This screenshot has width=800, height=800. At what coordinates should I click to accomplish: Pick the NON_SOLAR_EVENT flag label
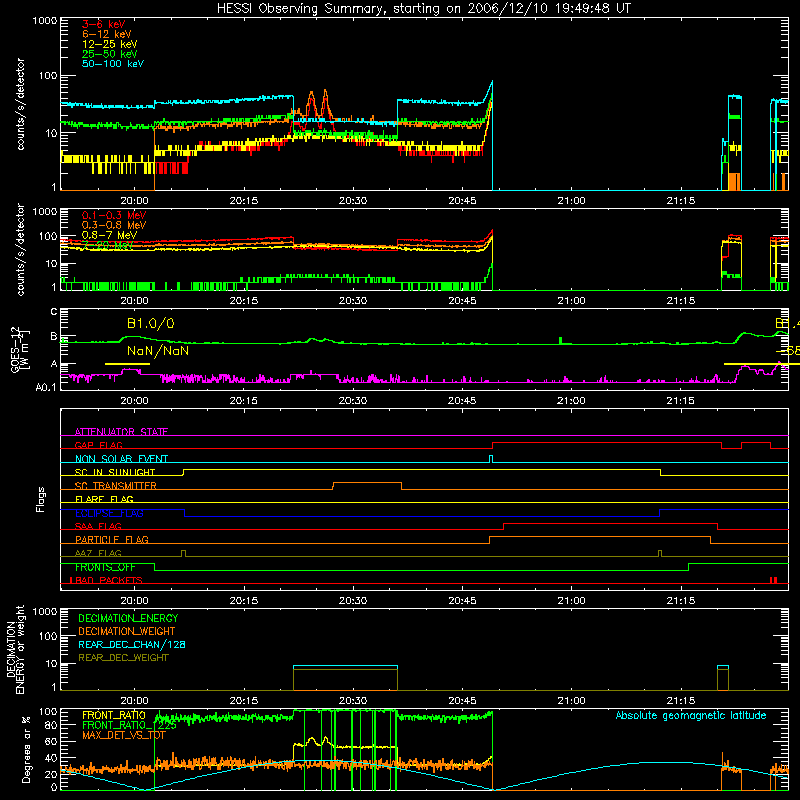(121, 459)
